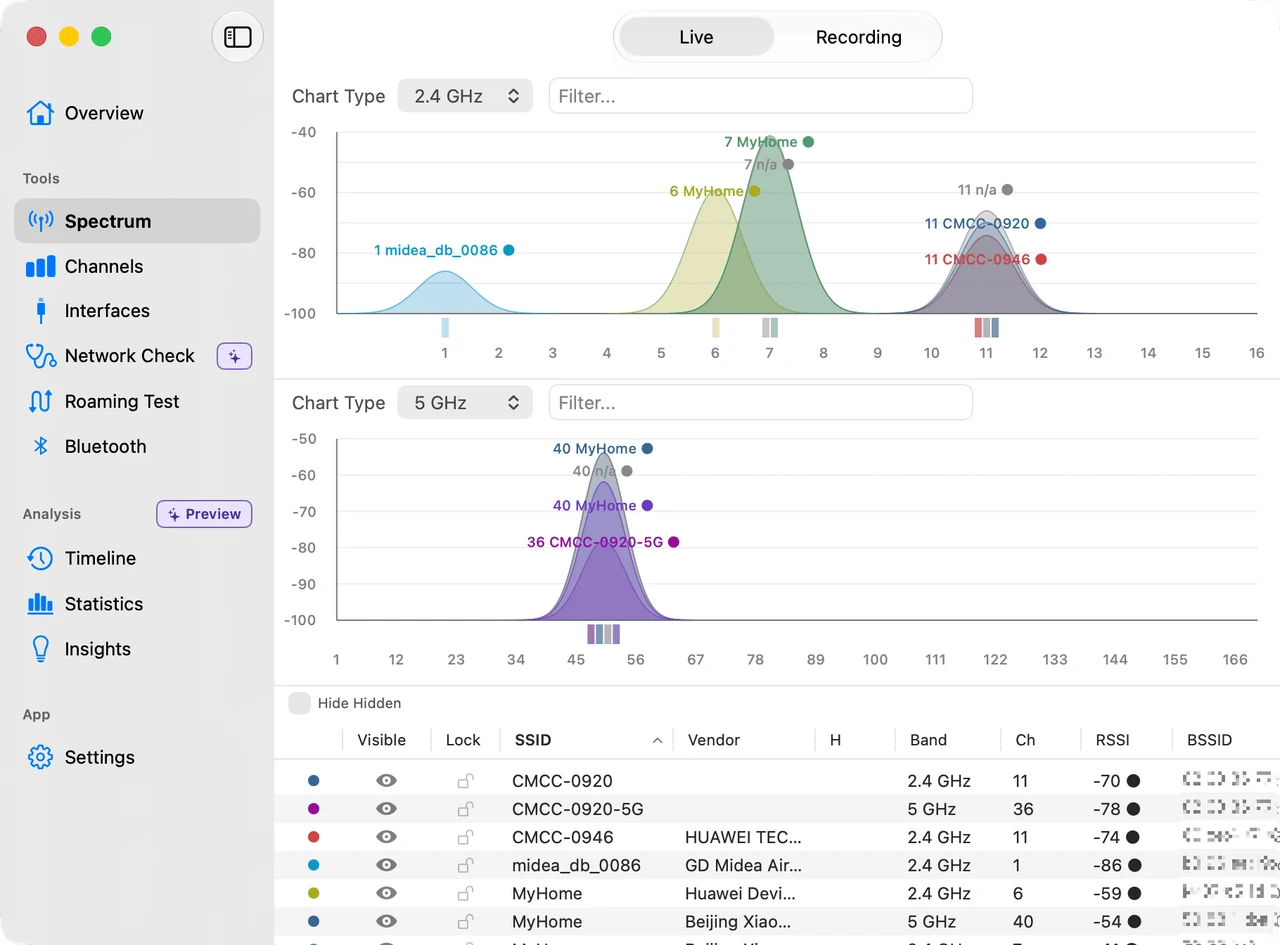1280x945 pixels.
Task: Sort by H column header
Action: coord(835,740)
